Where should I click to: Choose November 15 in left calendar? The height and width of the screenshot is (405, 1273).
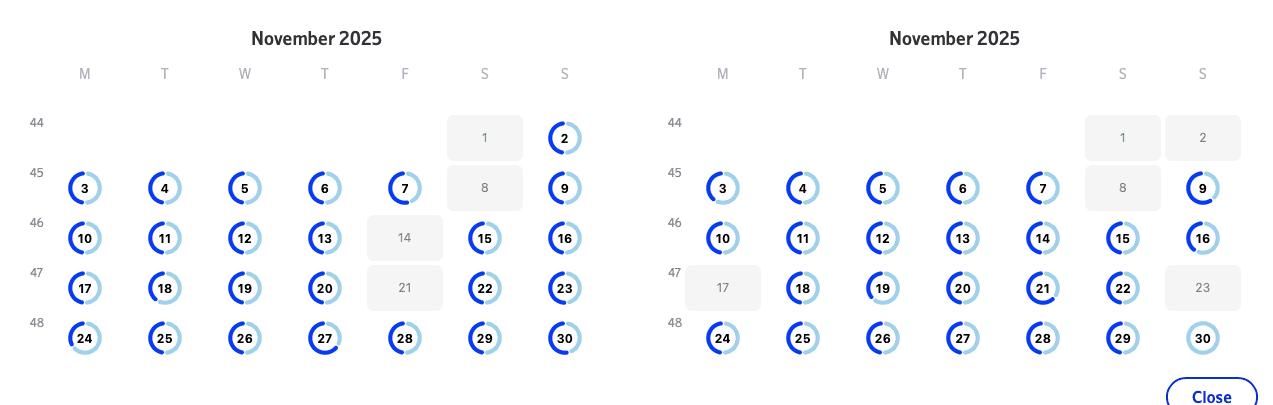(485, 238)
